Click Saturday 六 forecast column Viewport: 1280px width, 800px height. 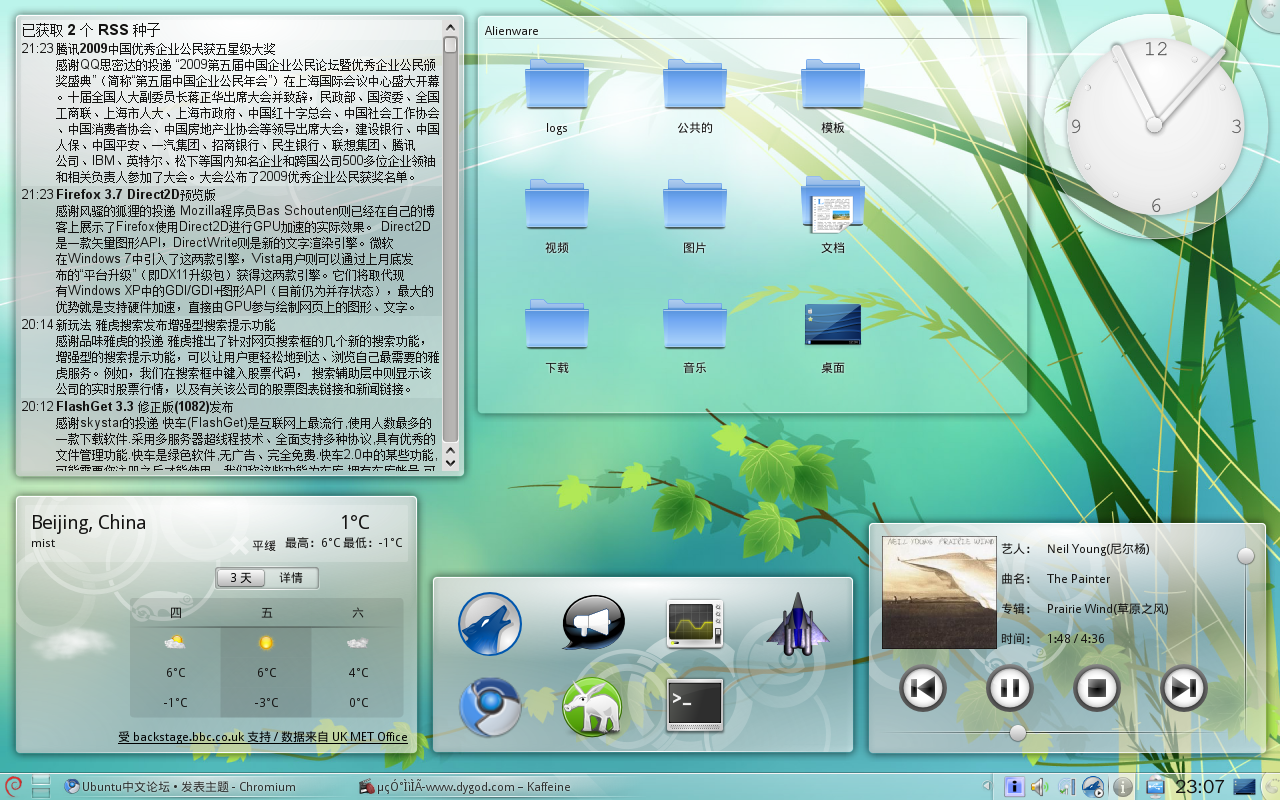(357, 658)
